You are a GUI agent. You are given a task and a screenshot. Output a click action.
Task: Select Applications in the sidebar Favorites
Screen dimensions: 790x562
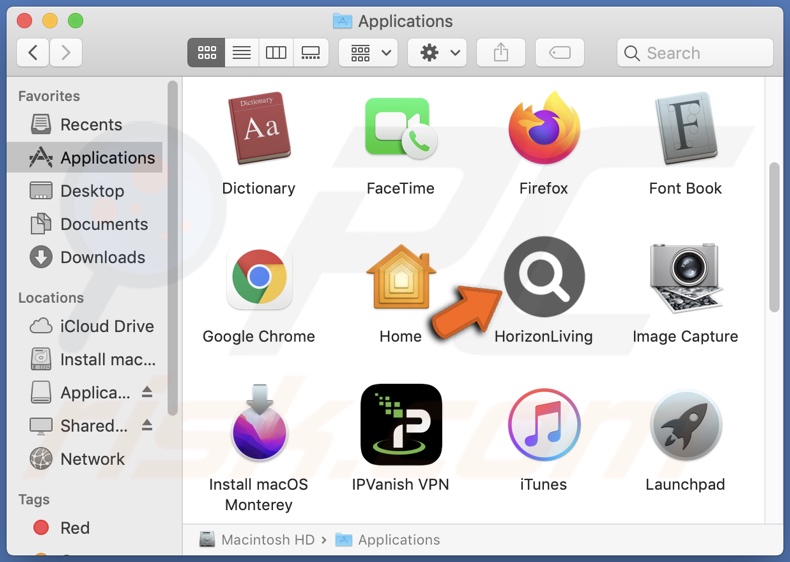coord(85,158)
